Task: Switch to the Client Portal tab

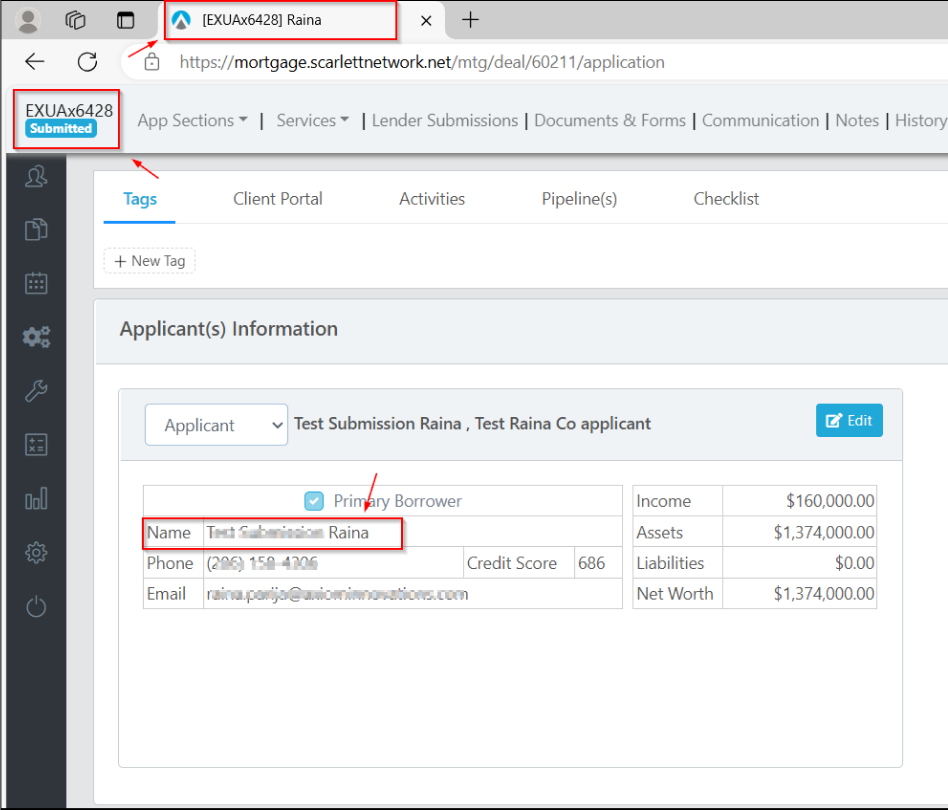Action: [277, 199]
